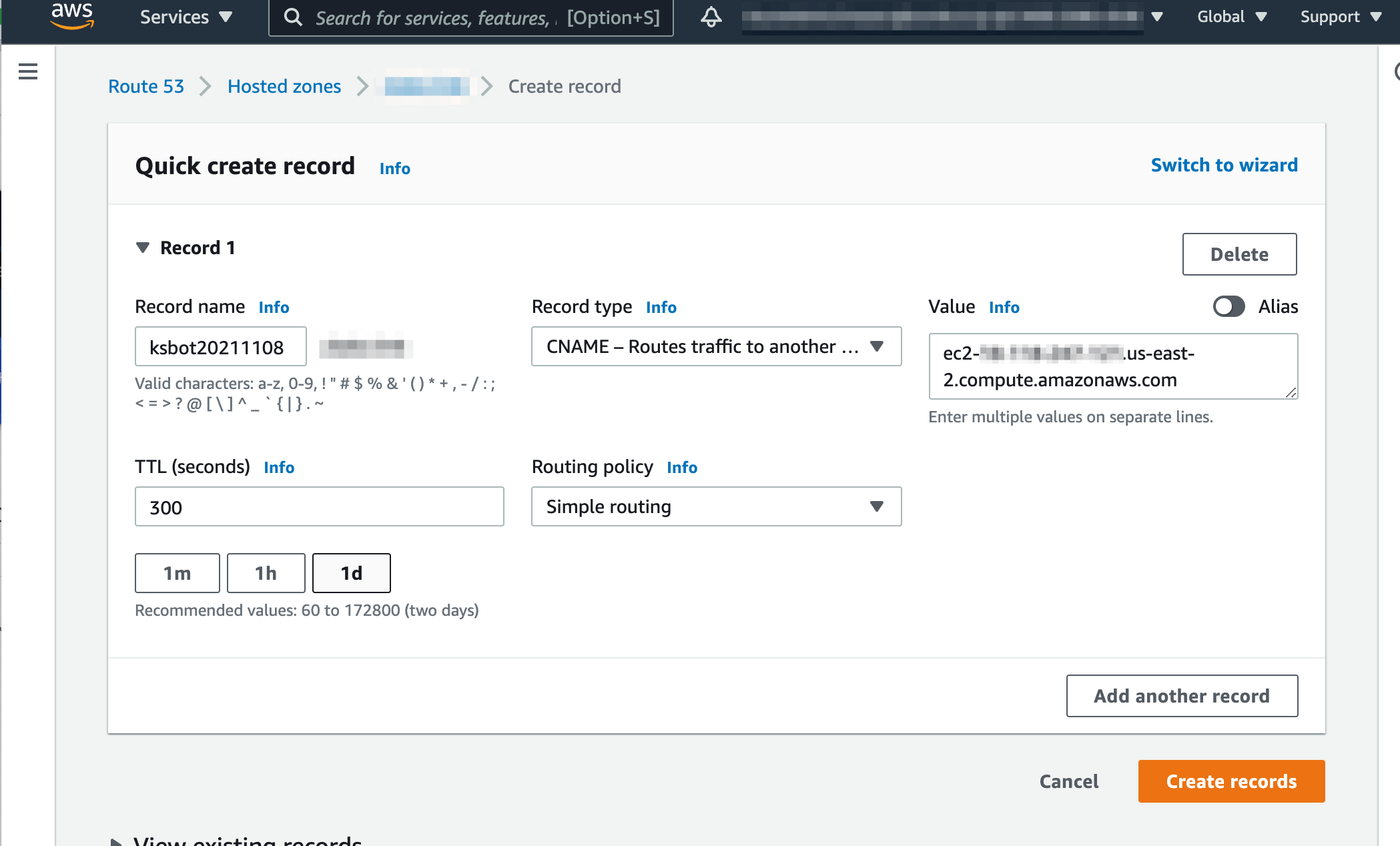The width and height of the screenshot is (1400, 846).
Task: Click the AWS logo home icon
Action: click(72, 16)
